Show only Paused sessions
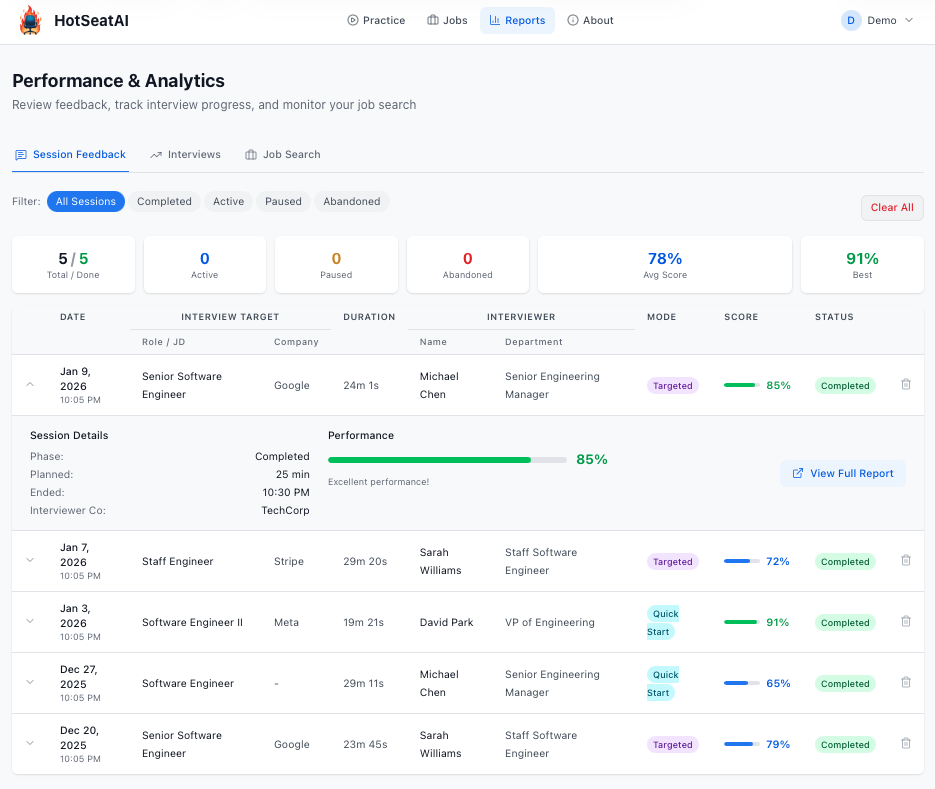The height and width of the screenshot is (789, 935). pyautogui.click(x=283, y=201)
